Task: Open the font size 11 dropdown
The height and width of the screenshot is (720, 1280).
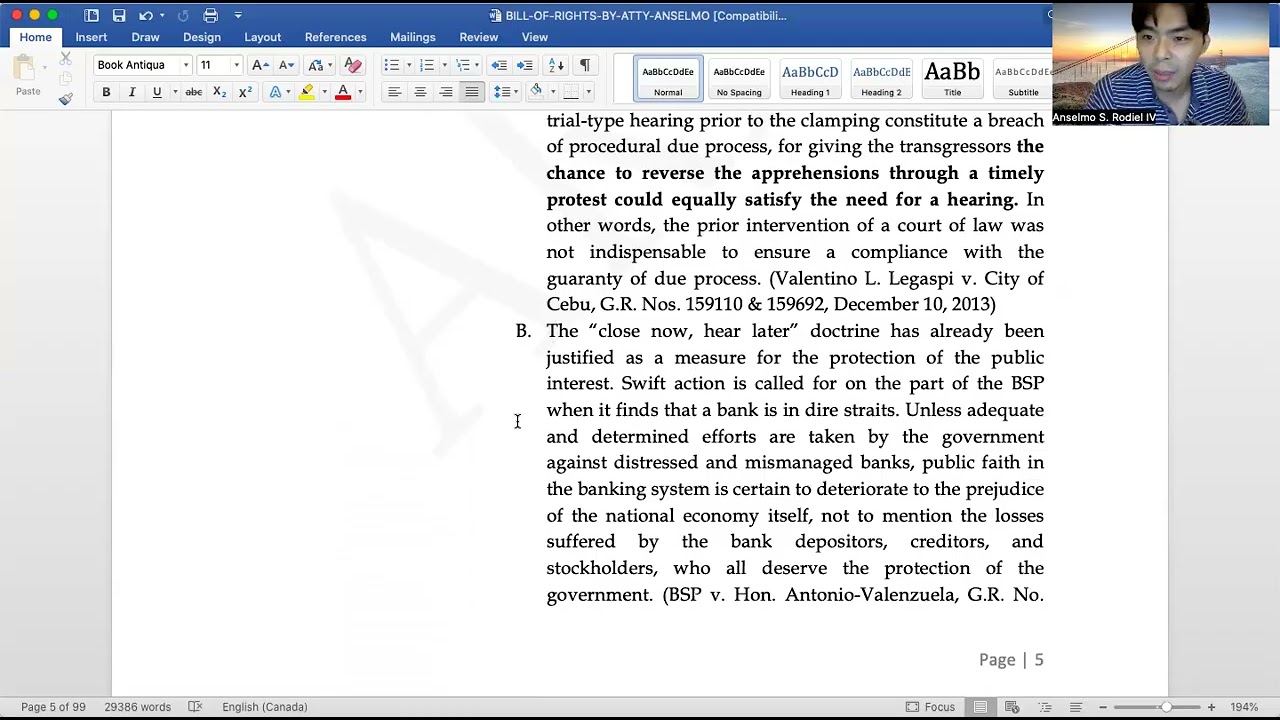Action: pyautogui.click(x=236, y=65)
